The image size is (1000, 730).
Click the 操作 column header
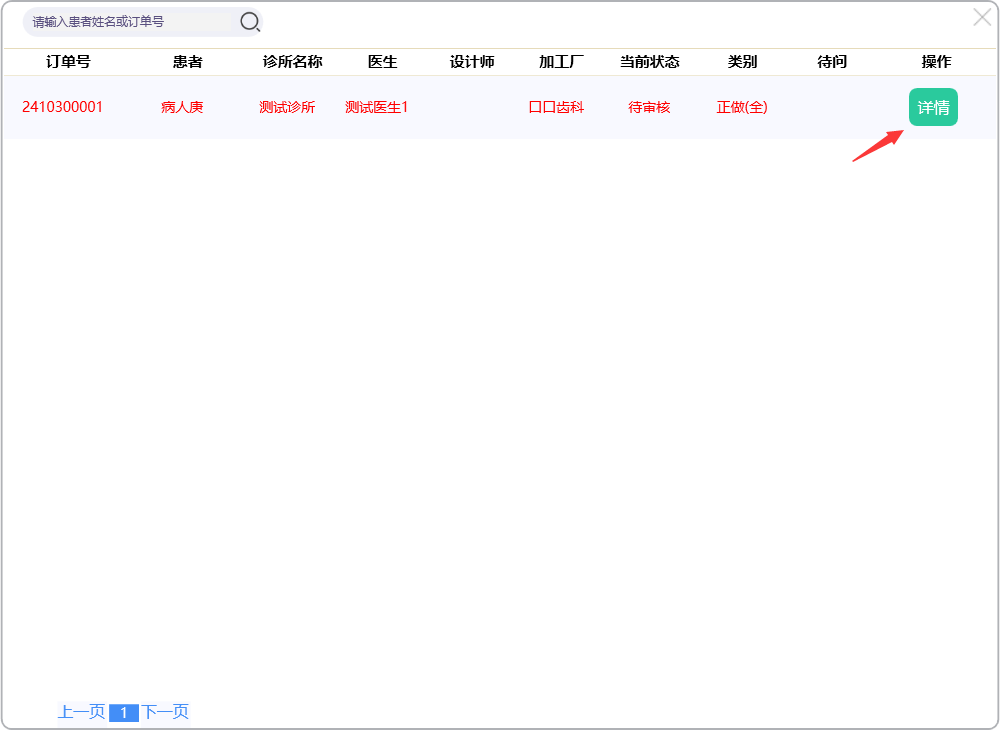[x=936, y=62]
